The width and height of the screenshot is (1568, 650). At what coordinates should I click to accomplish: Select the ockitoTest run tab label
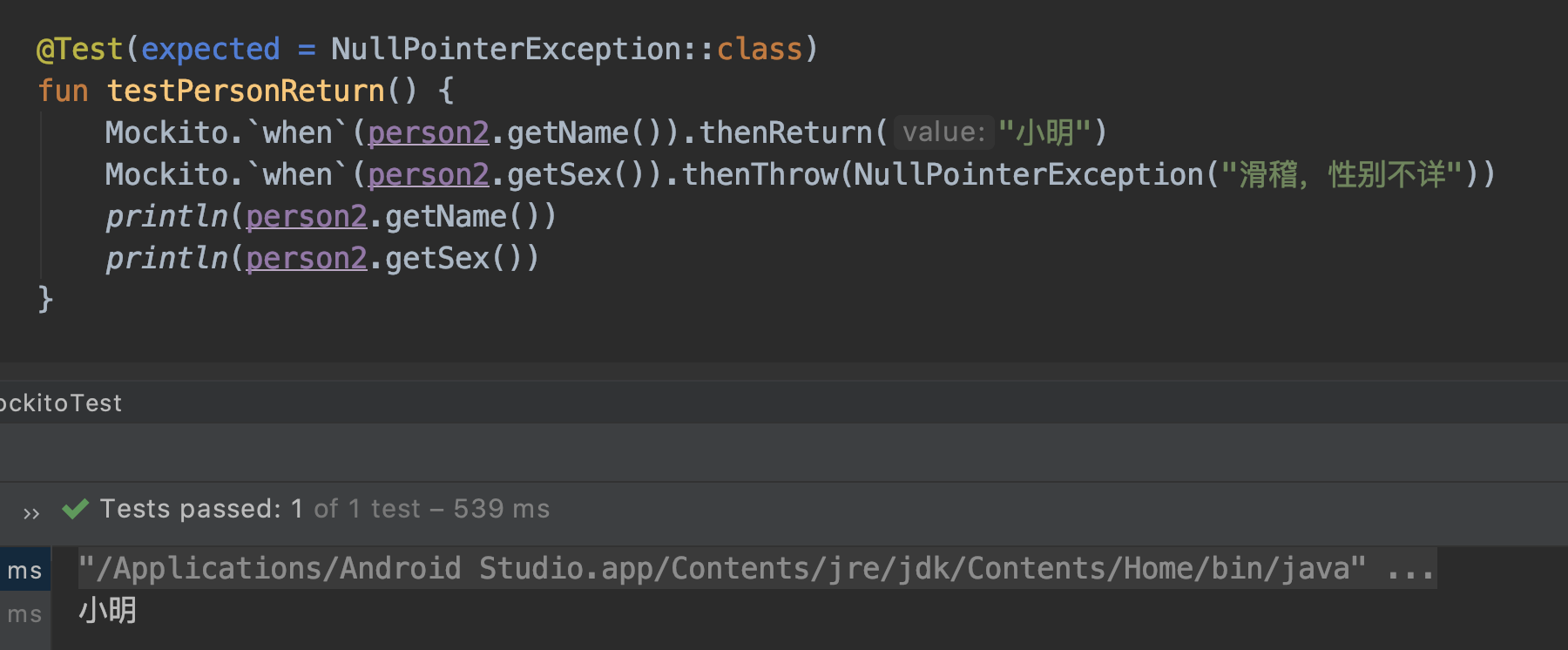tap(60, 403)
